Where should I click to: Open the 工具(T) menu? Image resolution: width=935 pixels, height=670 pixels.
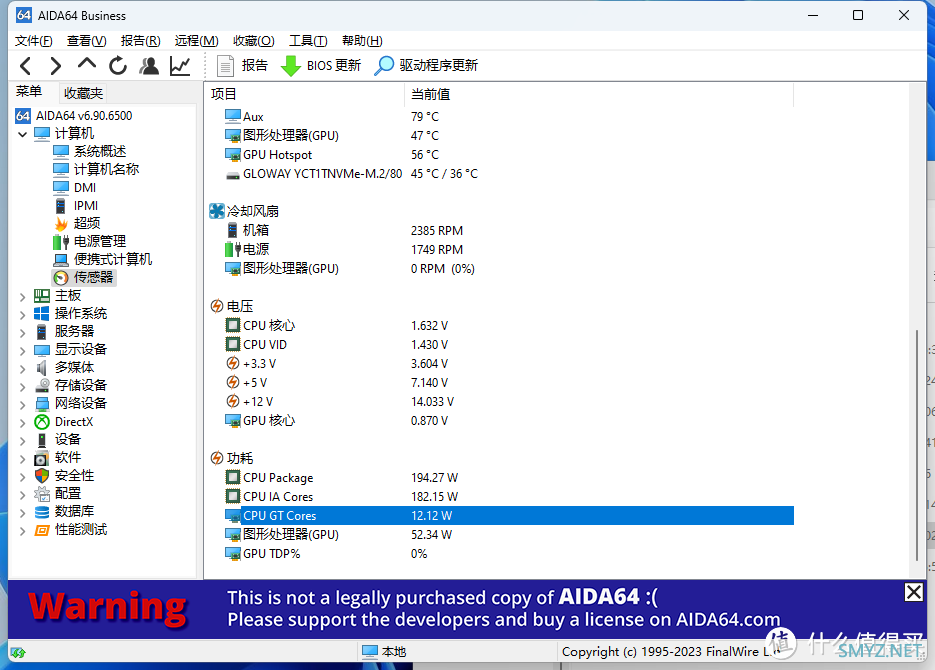308,41
